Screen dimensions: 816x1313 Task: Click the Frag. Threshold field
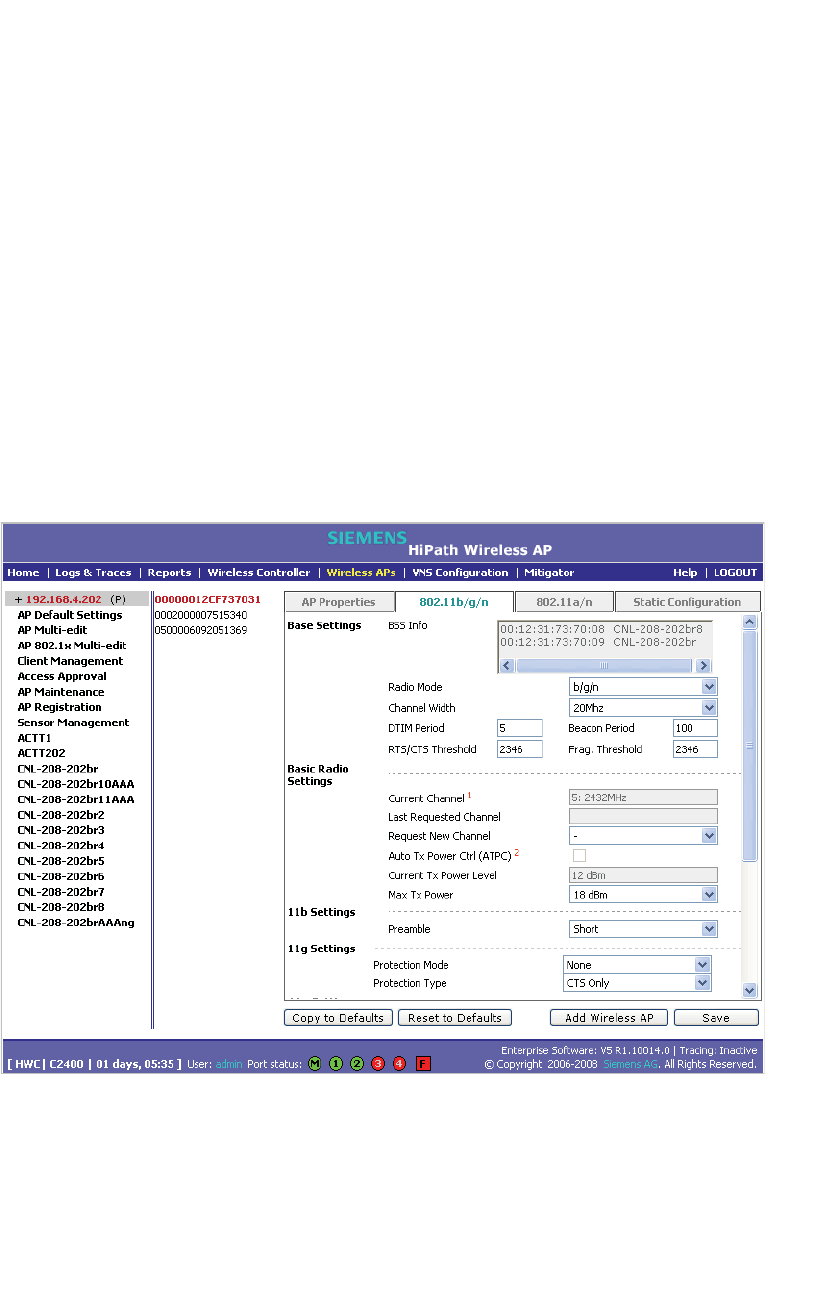(x=695, y=749)
